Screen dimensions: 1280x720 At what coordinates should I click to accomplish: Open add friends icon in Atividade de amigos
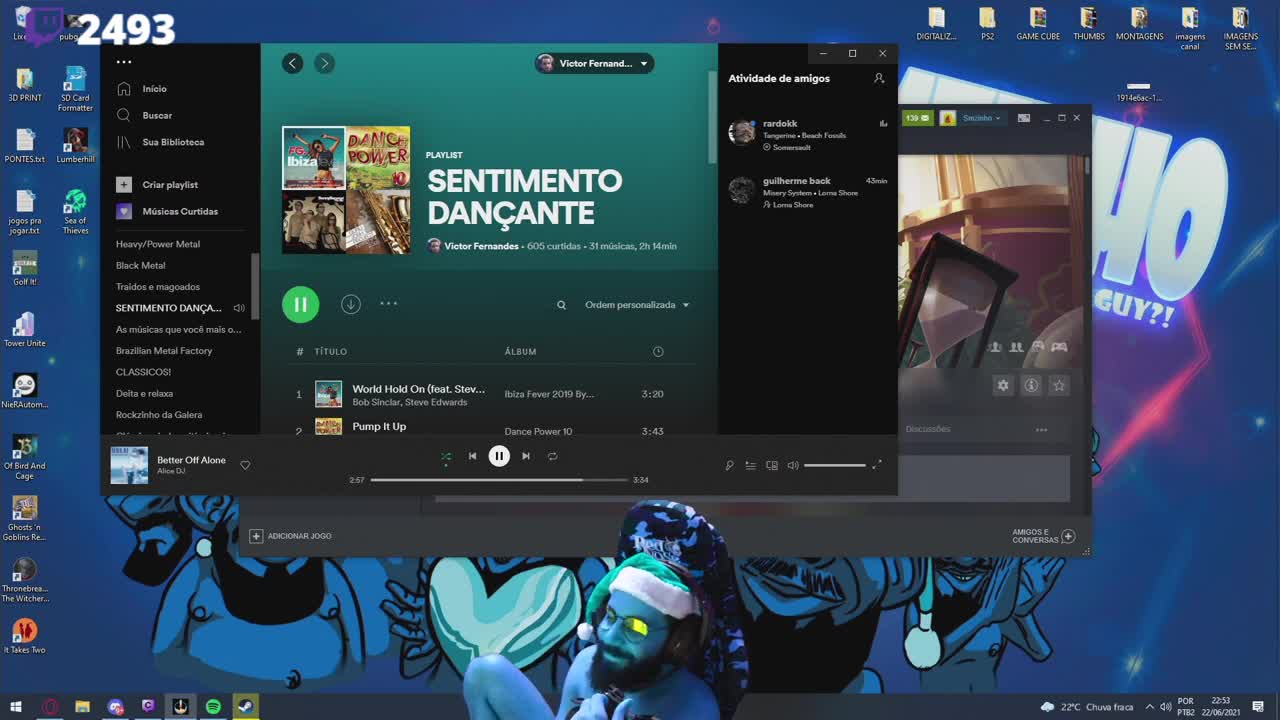pyautogui.click(x=879, y=78)
